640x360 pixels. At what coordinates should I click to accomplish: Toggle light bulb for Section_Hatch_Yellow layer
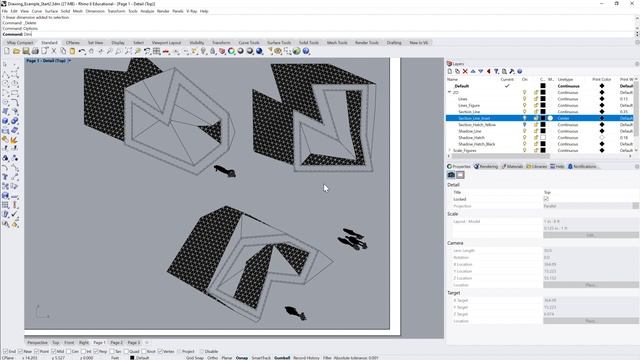tap(524, 124)
